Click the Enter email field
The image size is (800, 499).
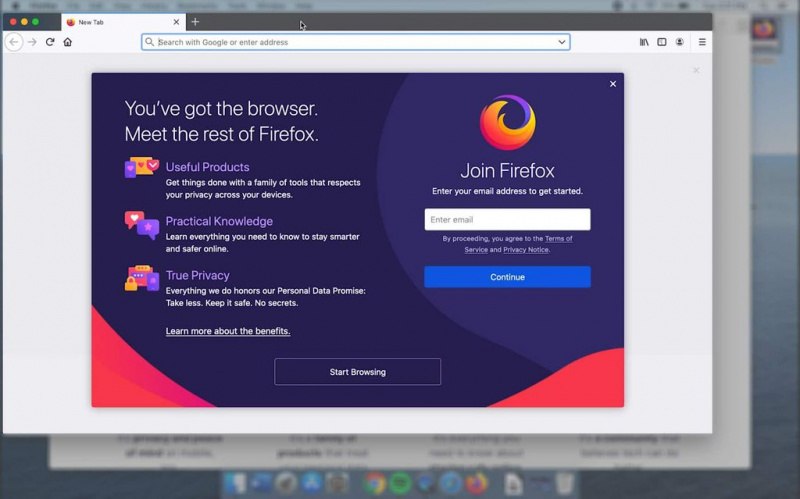(x=507, y=219)
